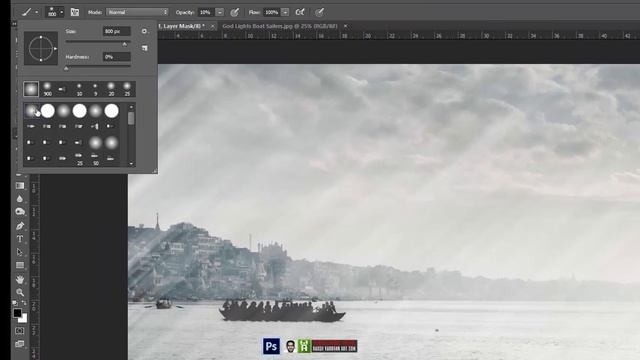This screenshot has height=360, width=640.
Task: Change screen mode button
Action: click(20, 344)
